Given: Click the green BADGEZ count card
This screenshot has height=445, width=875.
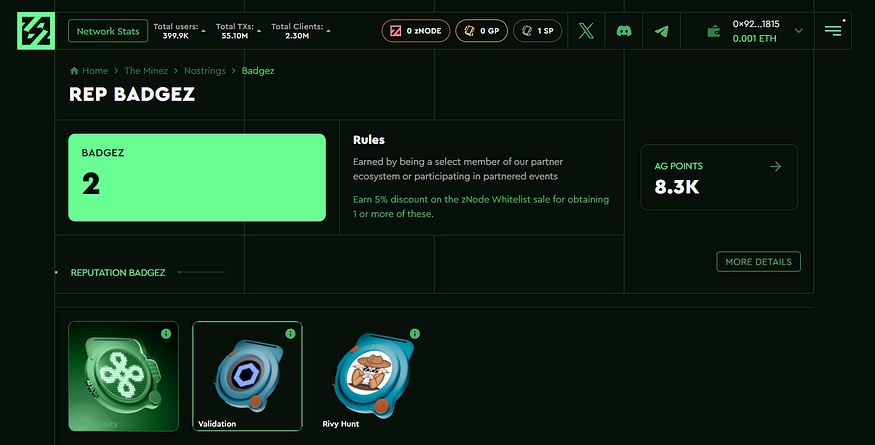Looking at the screenshot, I should [x=197, y=178].
